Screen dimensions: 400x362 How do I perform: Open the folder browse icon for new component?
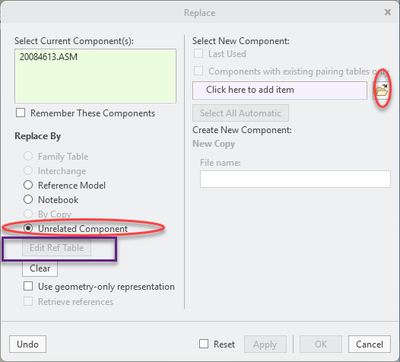point(381,90)
